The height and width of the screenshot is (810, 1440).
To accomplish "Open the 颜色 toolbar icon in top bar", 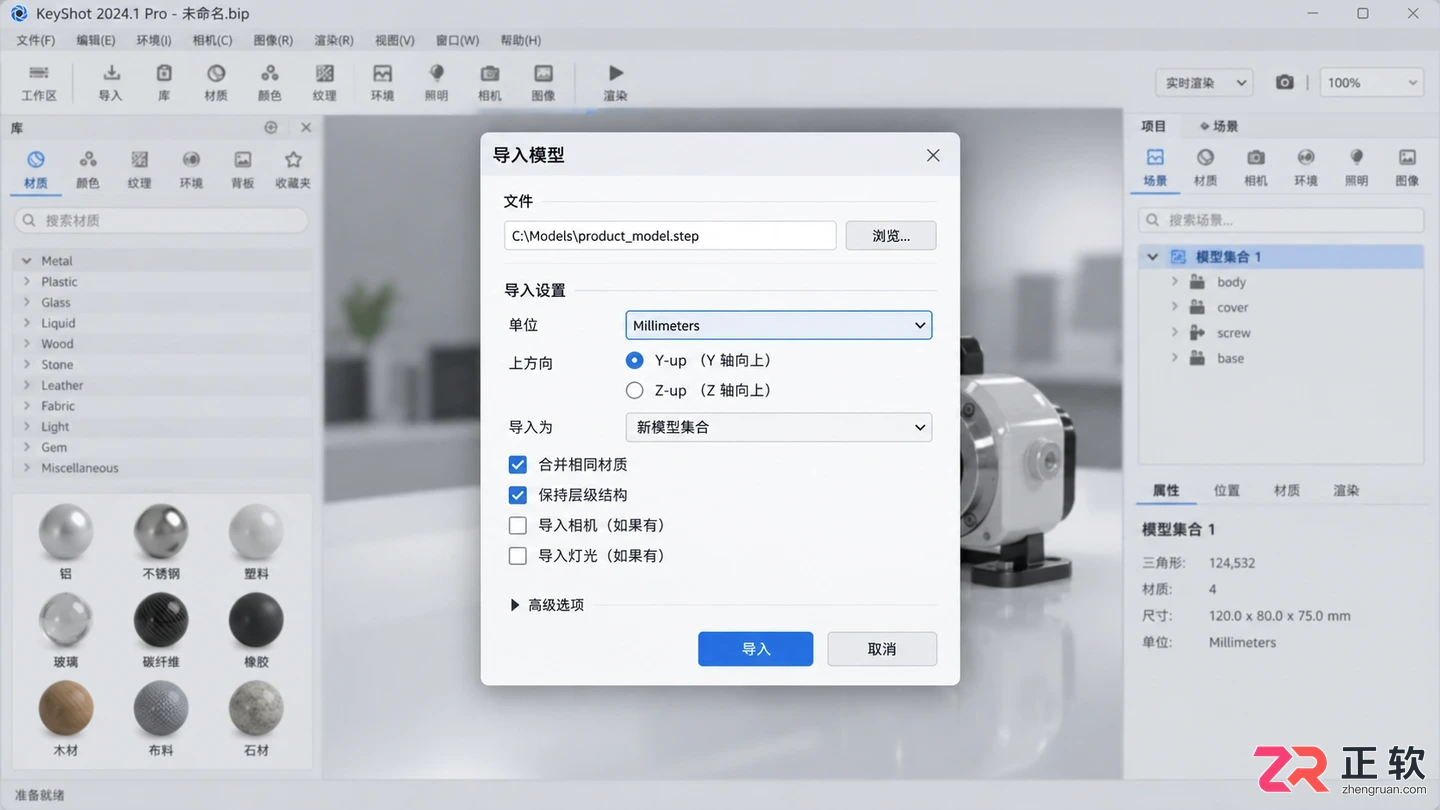I will tap(269, 74).
